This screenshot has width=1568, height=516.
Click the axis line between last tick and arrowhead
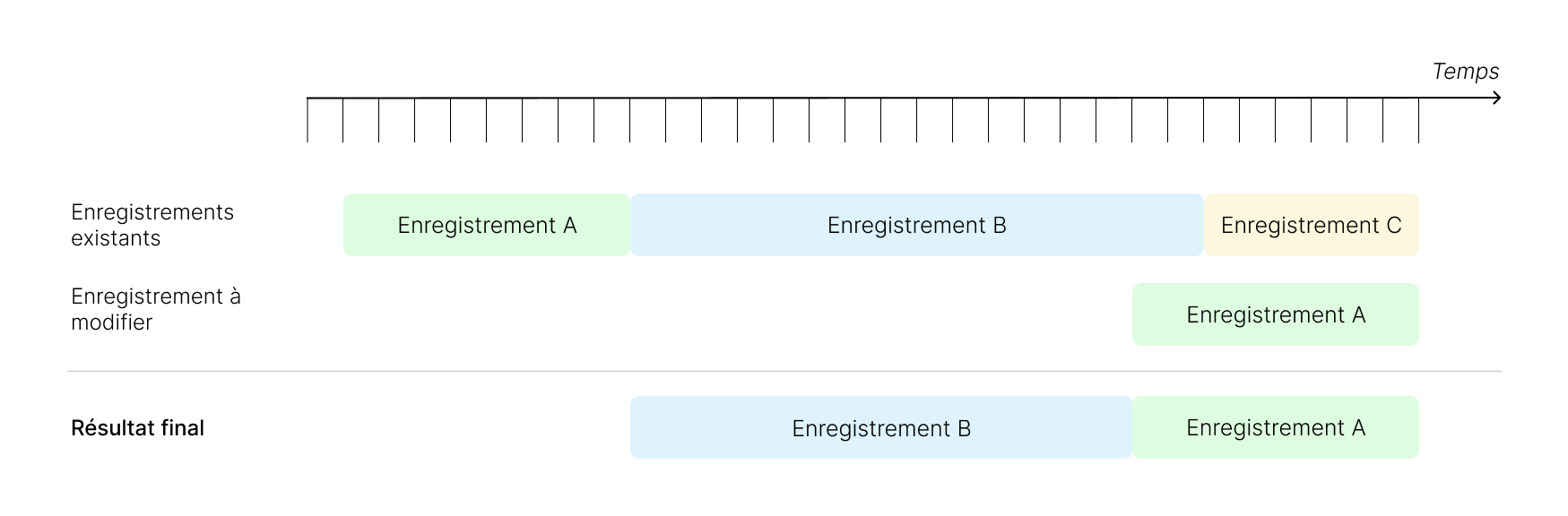click(1457, 98)
